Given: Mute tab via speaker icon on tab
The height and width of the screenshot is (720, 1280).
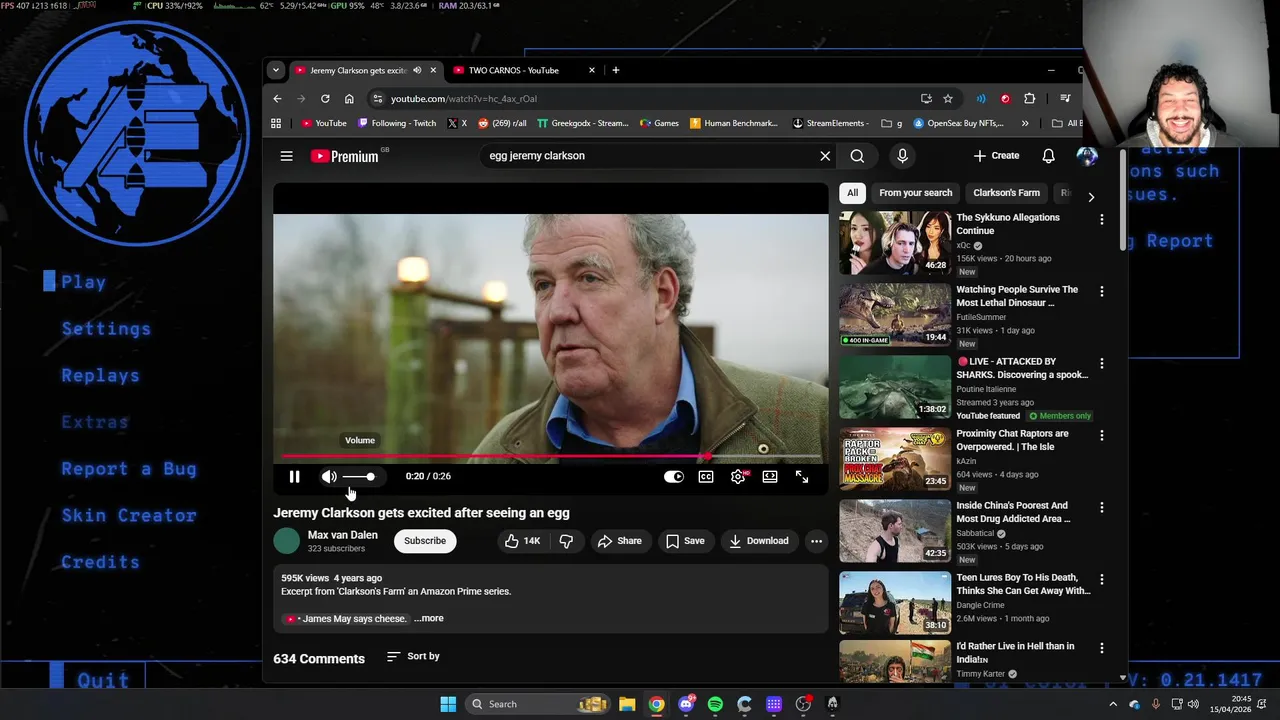Looking at the screenshot, I should 417,70.
